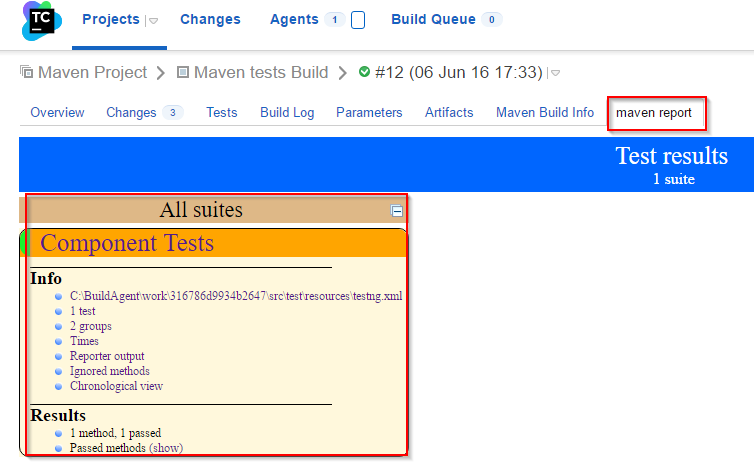Collapse the All suites panel
This screenshot has height=475, width=754.
pyautogui.click(x=397, y=211)
